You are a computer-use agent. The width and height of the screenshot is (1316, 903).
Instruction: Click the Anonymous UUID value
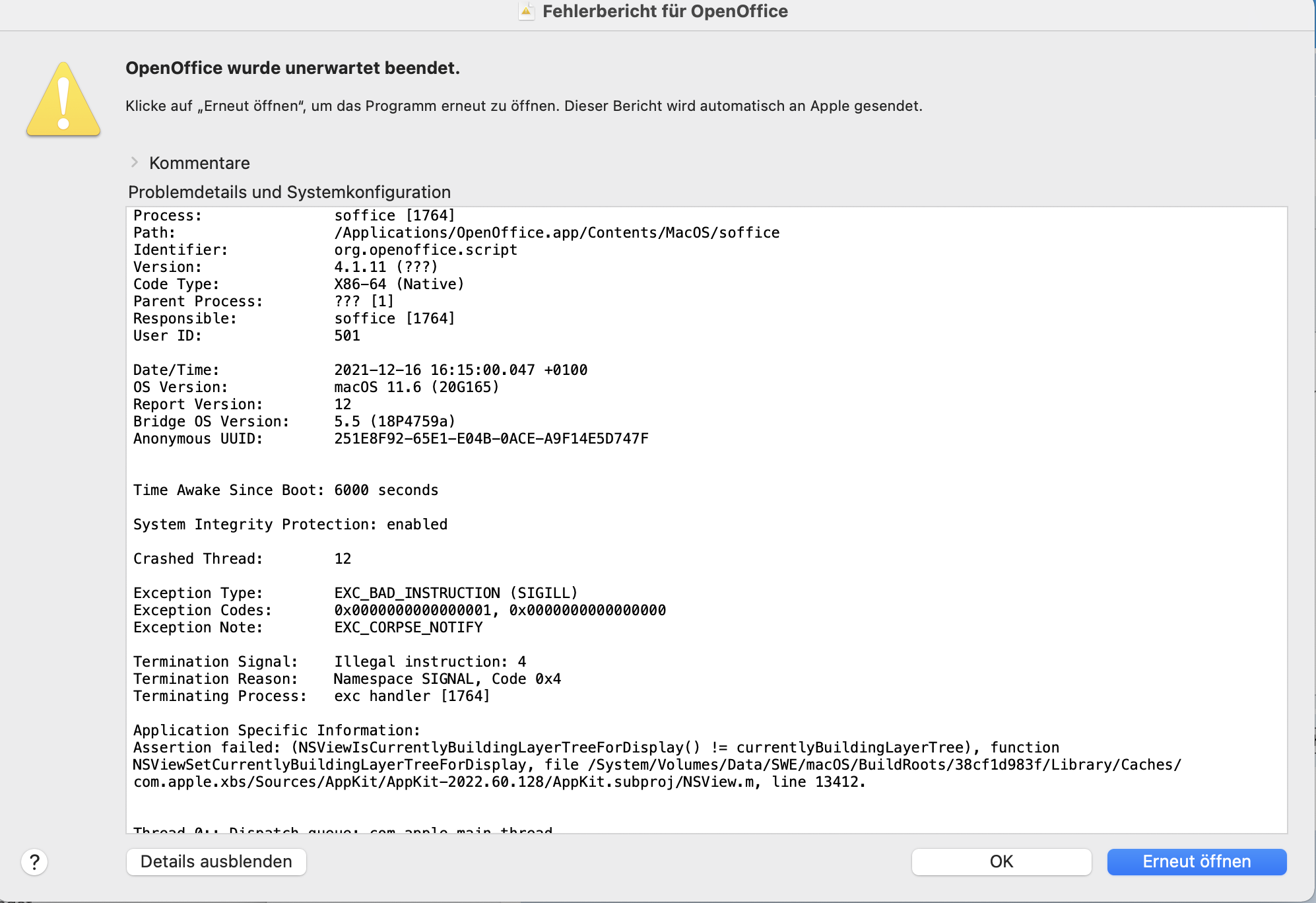pyautogui.click(x=491, y=439)
